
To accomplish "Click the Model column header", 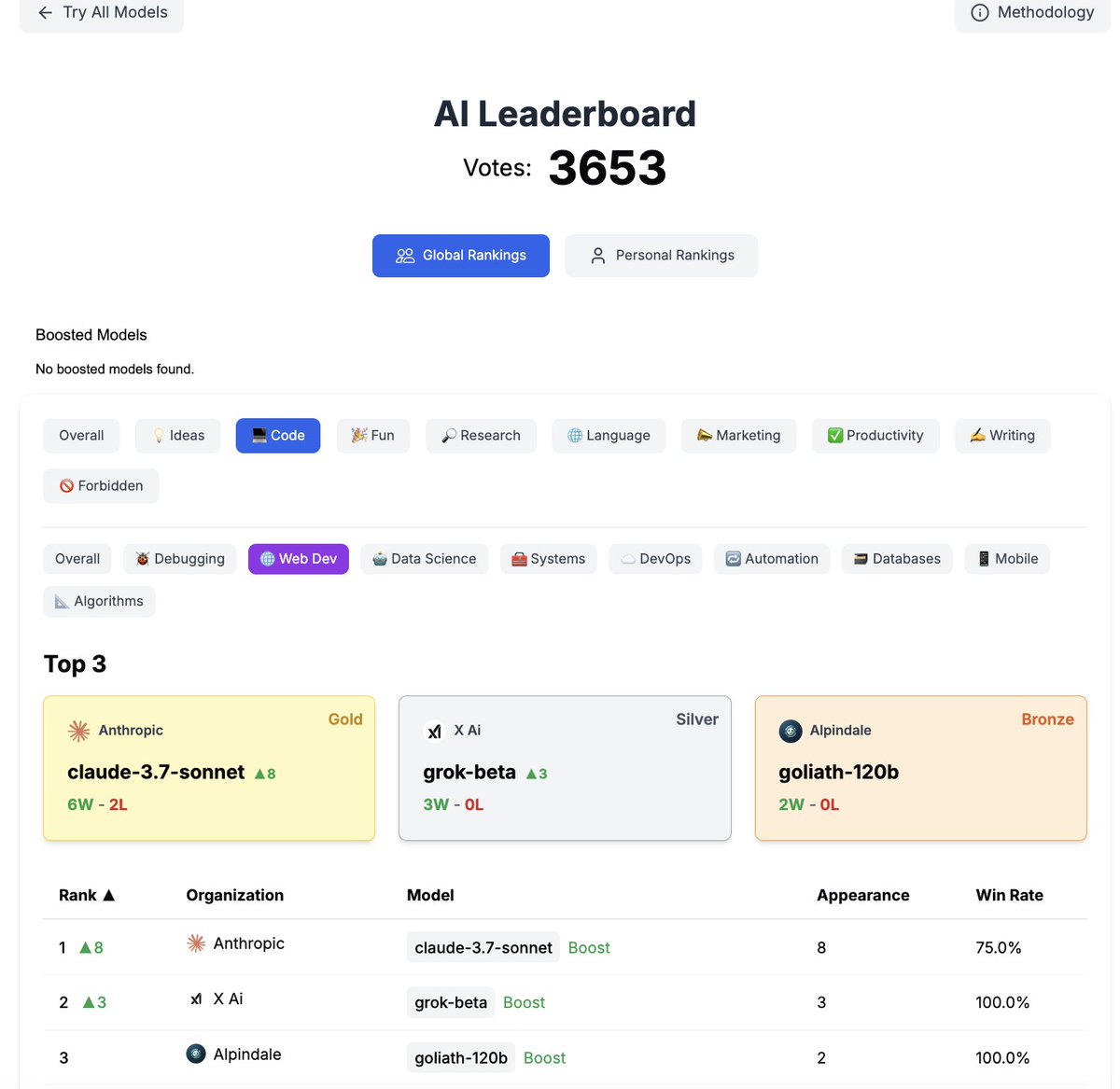I will 430,895.
